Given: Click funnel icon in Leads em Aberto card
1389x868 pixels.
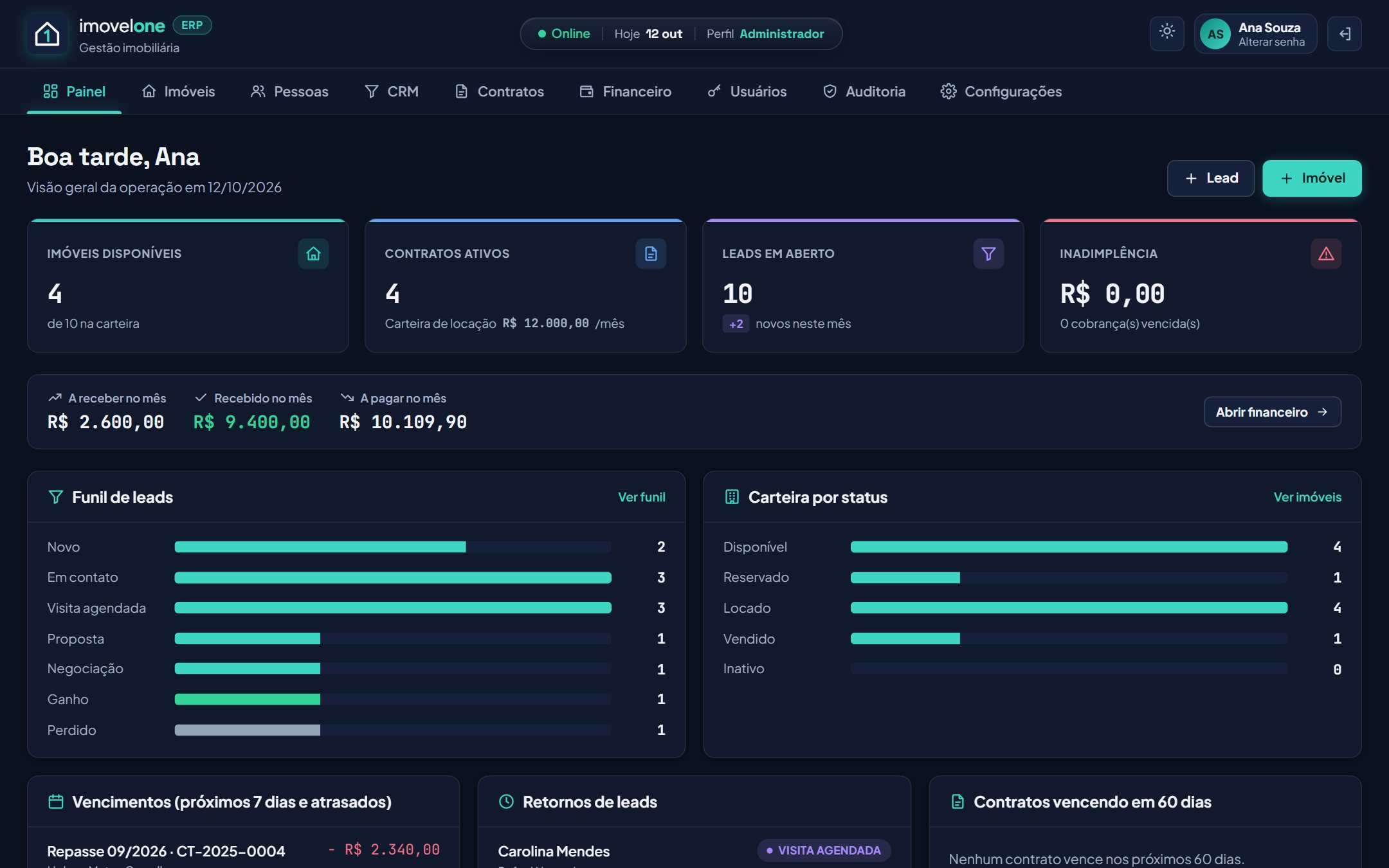Looking at the screenshot, I should (988, 254).
